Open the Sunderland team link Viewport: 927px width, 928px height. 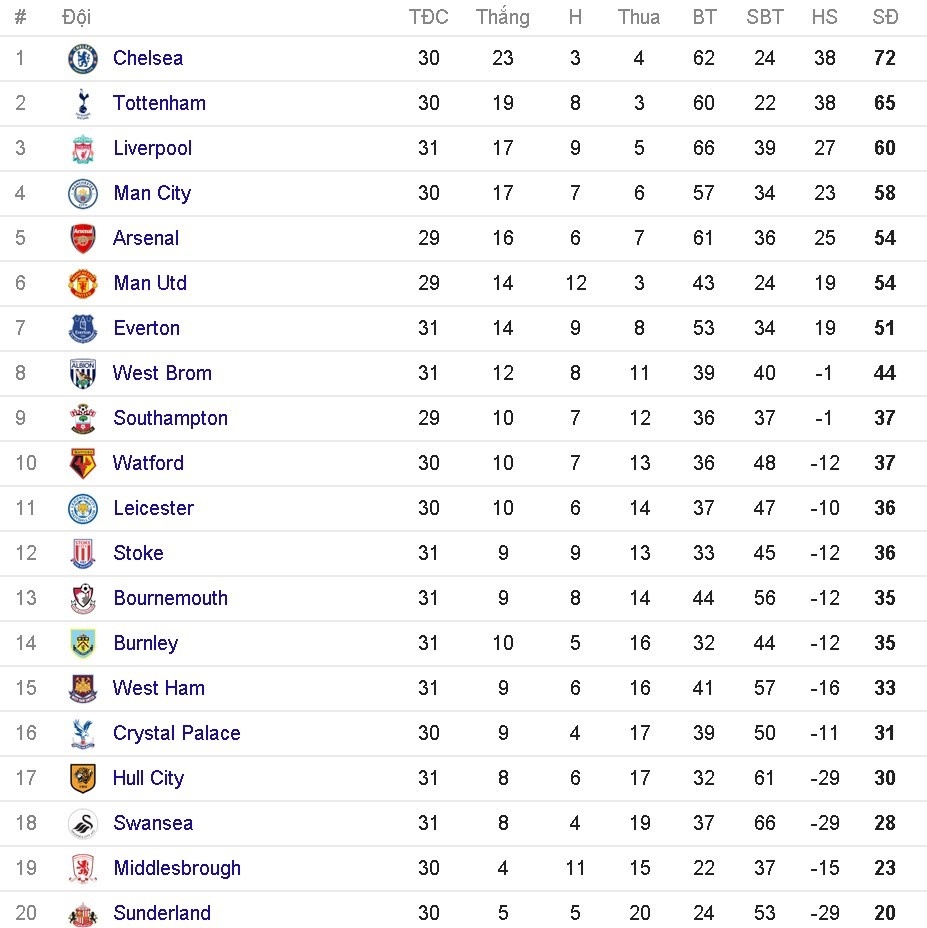point(162,913)
